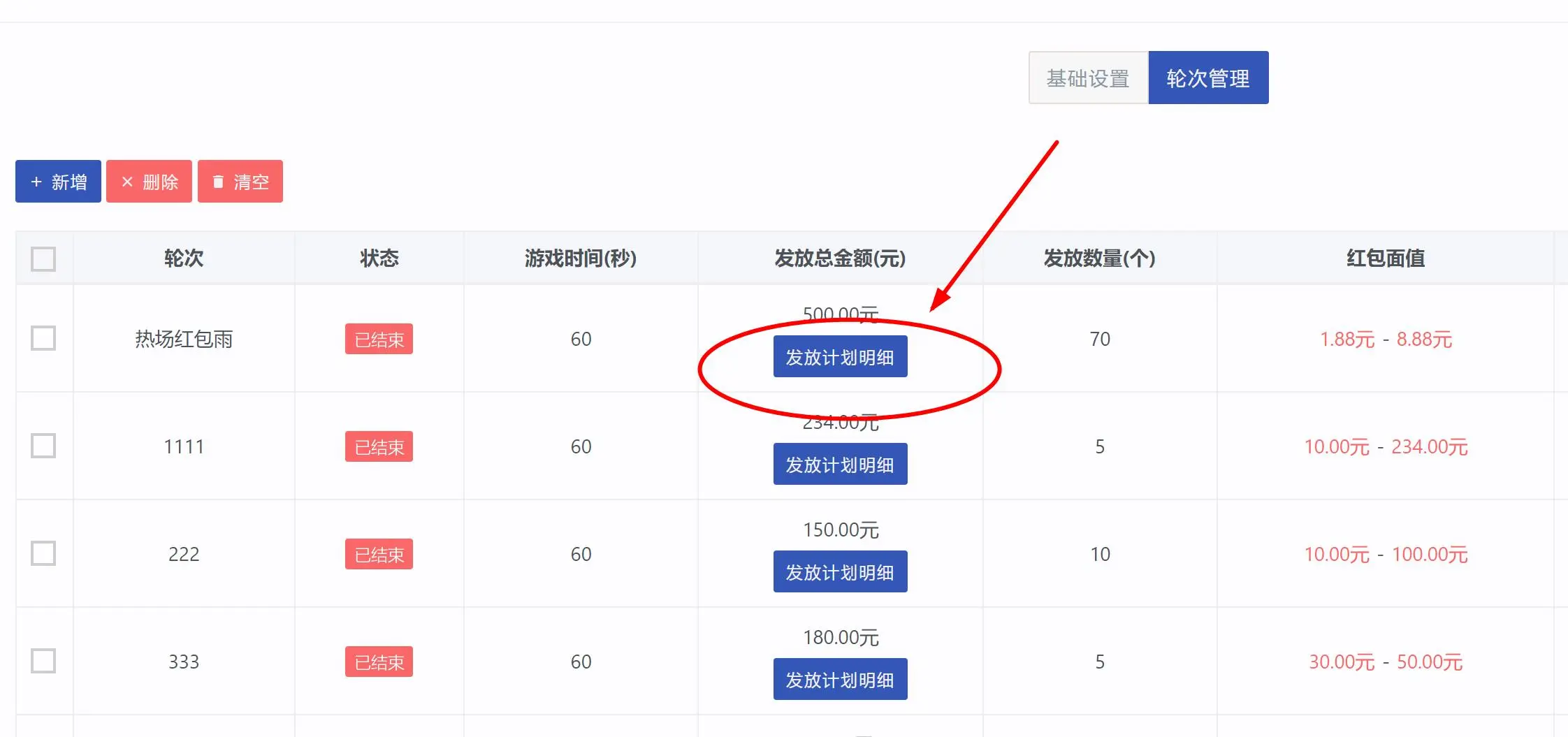Switch to the 基础设置 tab
This screenshot has width=1568, height=737.
point(1088,78)
